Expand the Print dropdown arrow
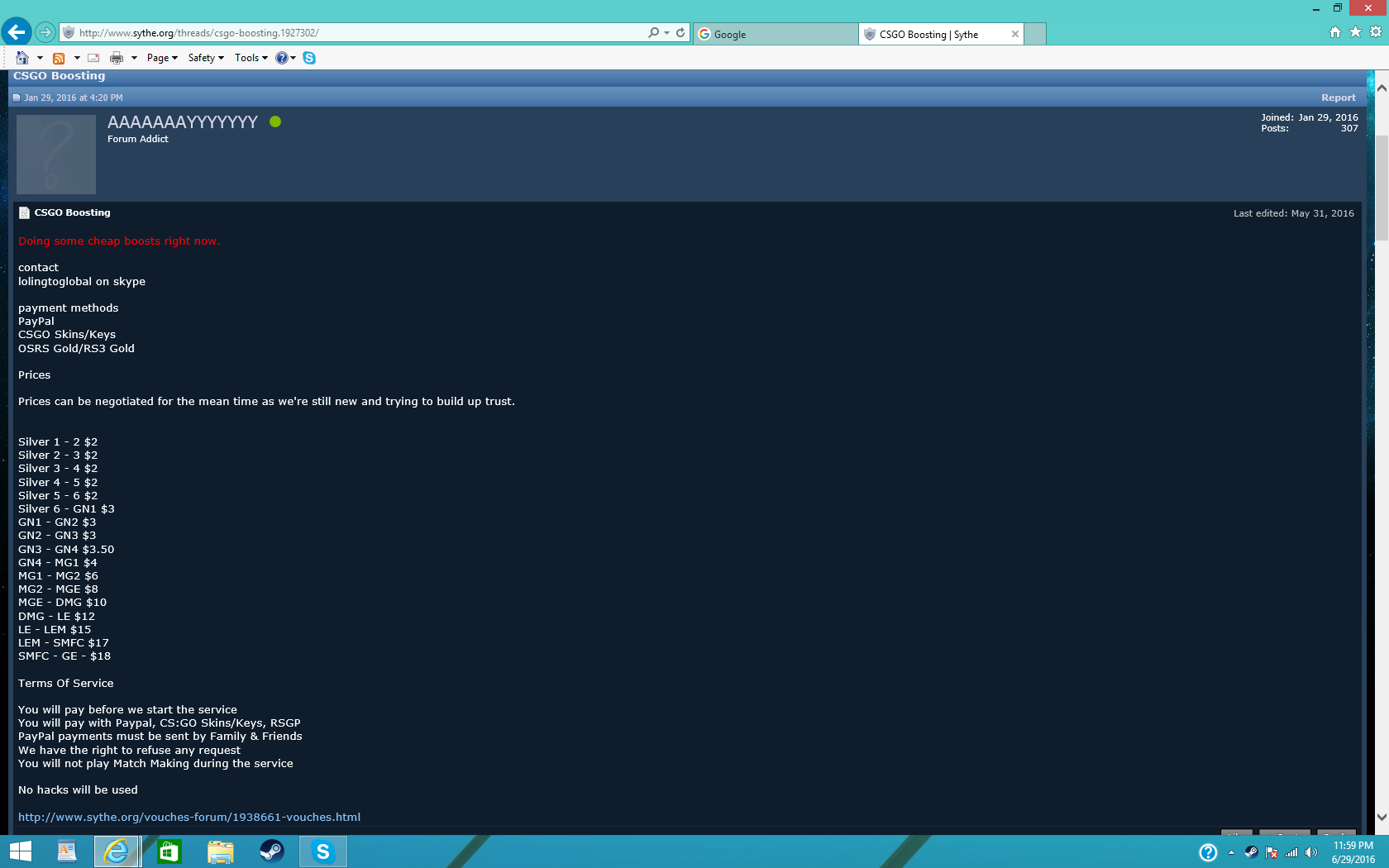This screenshot has height=868, width=1389. tap(134, 58)
